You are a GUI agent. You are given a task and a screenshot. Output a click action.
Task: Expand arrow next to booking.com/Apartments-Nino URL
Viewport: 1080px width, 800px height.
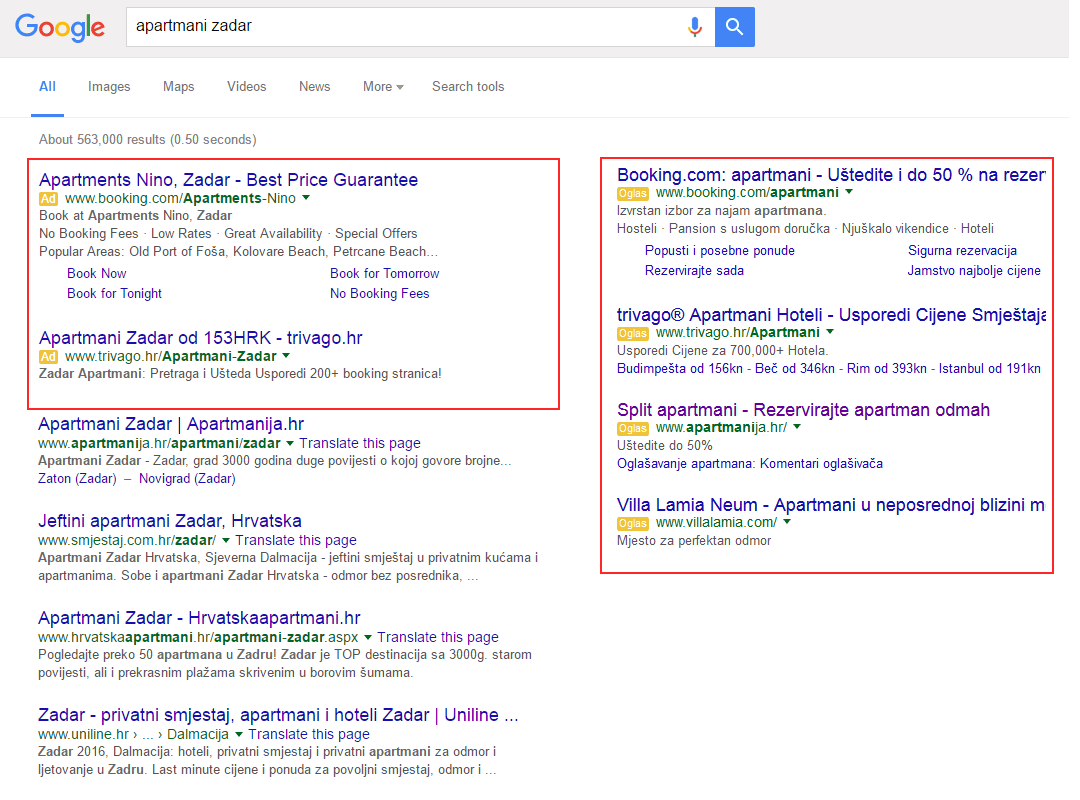[x=307, y=198]
